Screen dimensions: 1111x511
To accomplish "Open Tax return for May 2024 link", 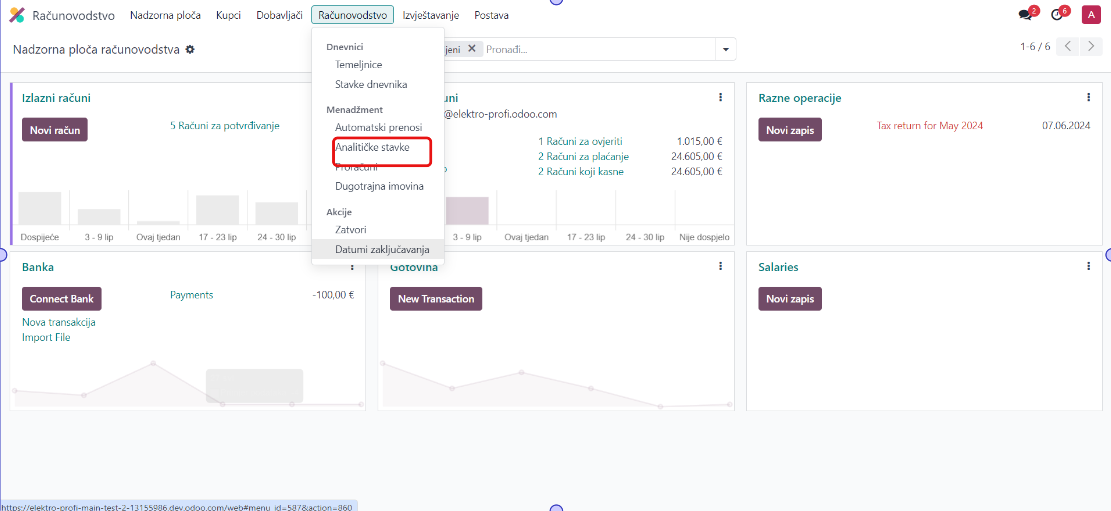I will pos(929,126).
